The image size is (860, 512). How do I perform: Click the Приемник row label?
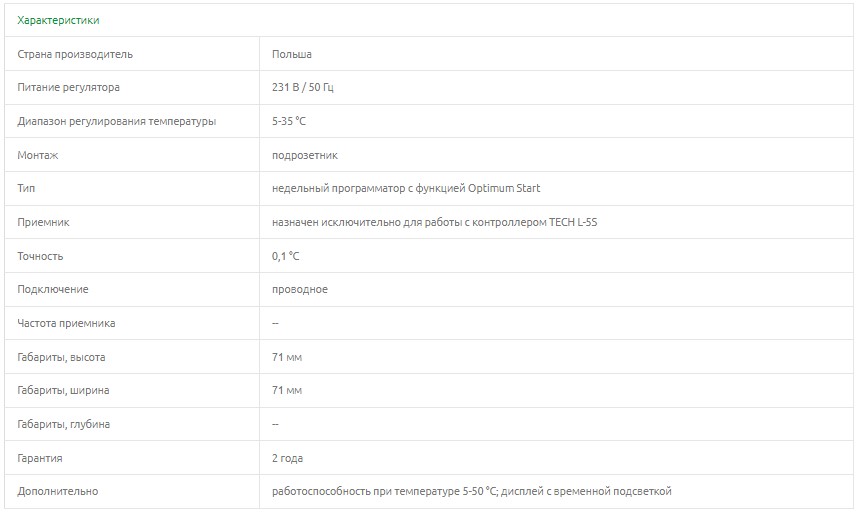pos(43,222)
